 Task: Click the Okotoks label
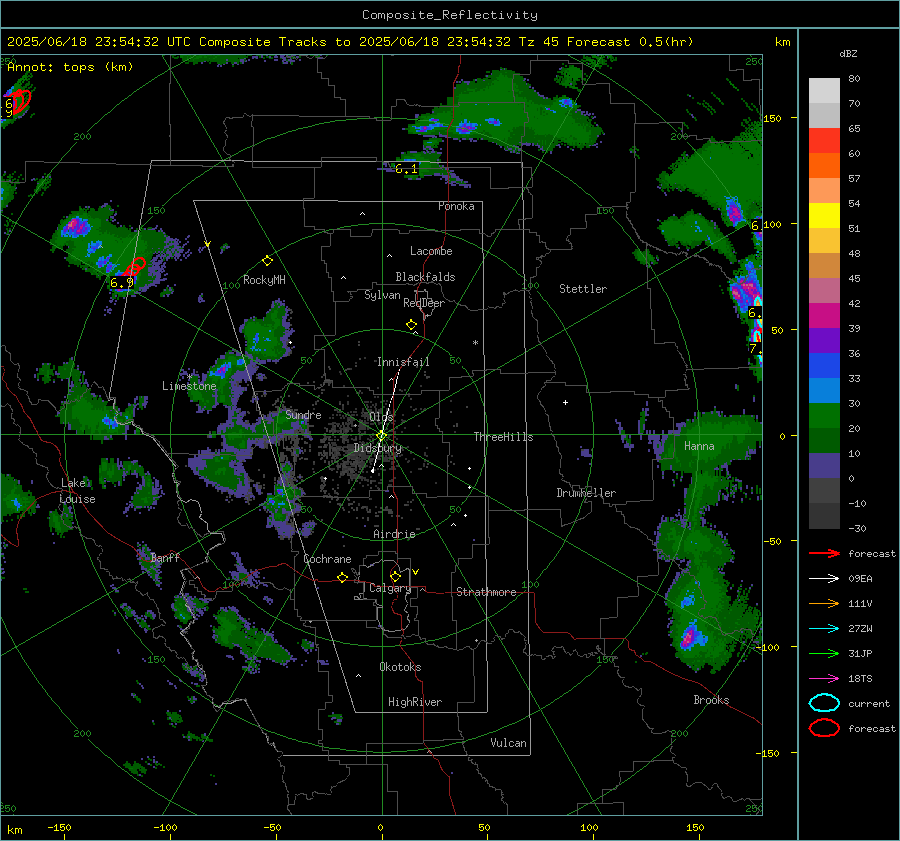(x=400, y=667)
